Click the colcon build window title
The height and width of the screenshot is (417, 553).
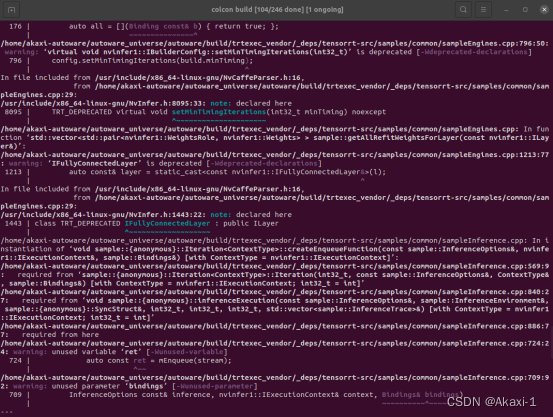point(277,10)
